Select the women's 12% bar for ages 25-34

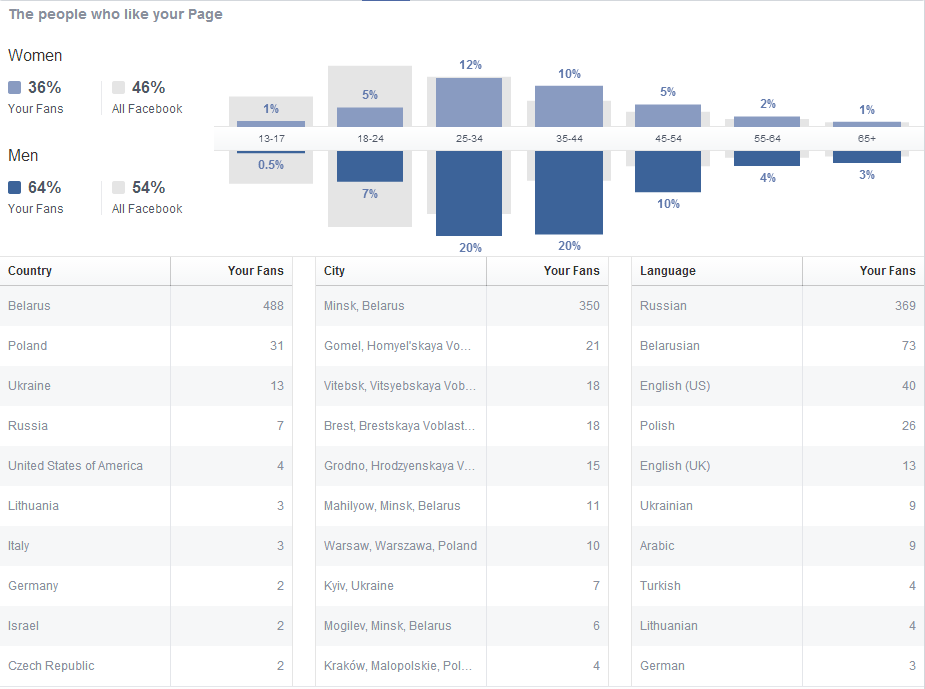469,101
